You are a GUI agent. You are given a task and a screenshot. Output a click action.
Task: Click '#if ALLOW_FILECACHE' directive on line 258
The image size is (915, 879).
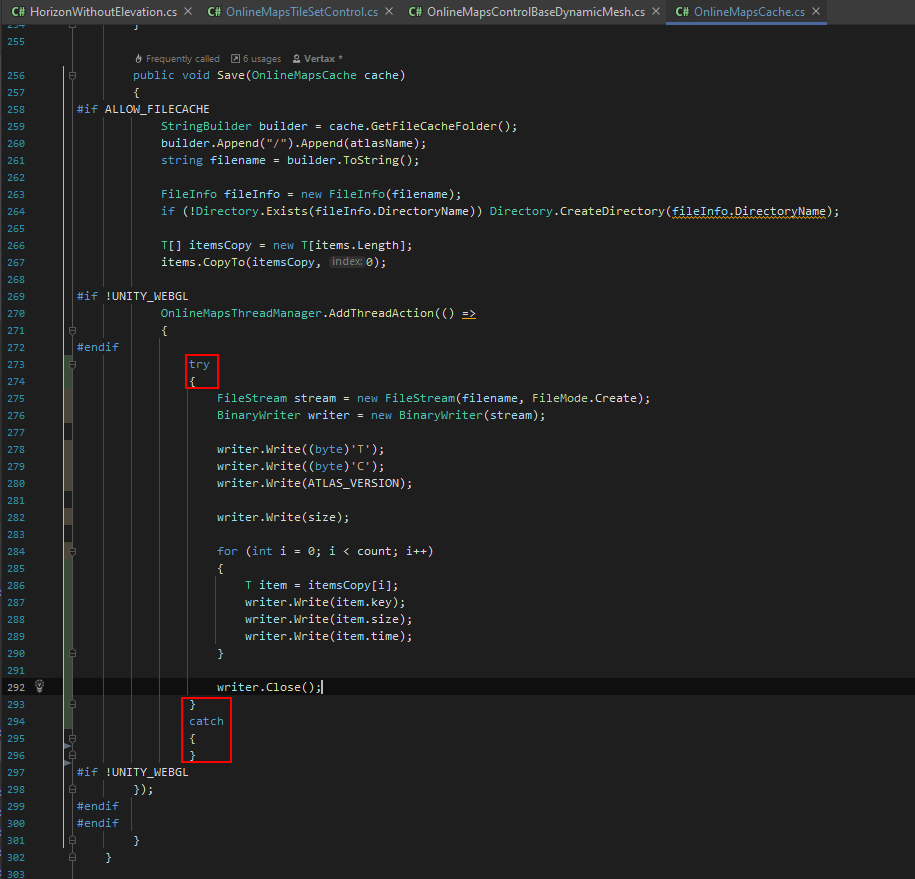coord(143,109)
